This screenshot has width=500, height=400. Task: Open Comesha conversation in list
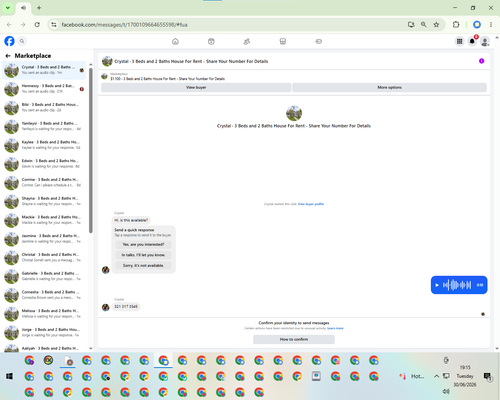(44, 295)
